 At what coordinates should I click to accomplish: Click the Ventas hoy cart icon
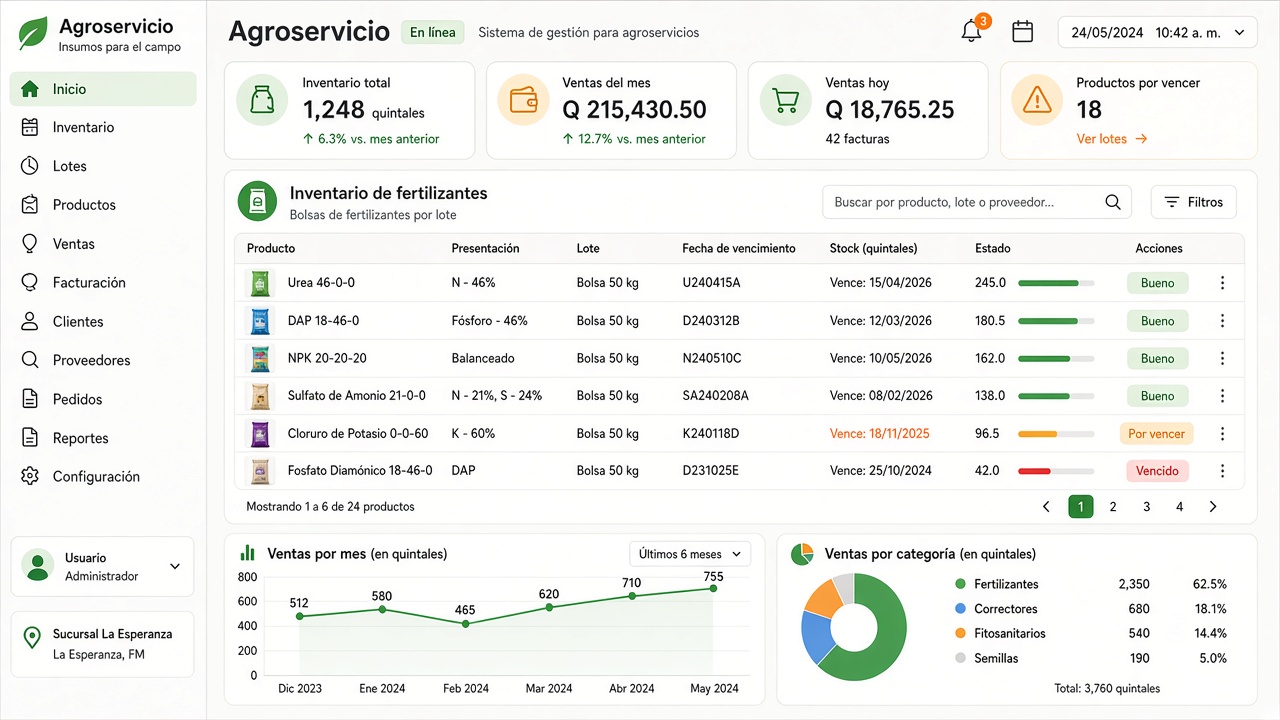click(x=785, y=100)
